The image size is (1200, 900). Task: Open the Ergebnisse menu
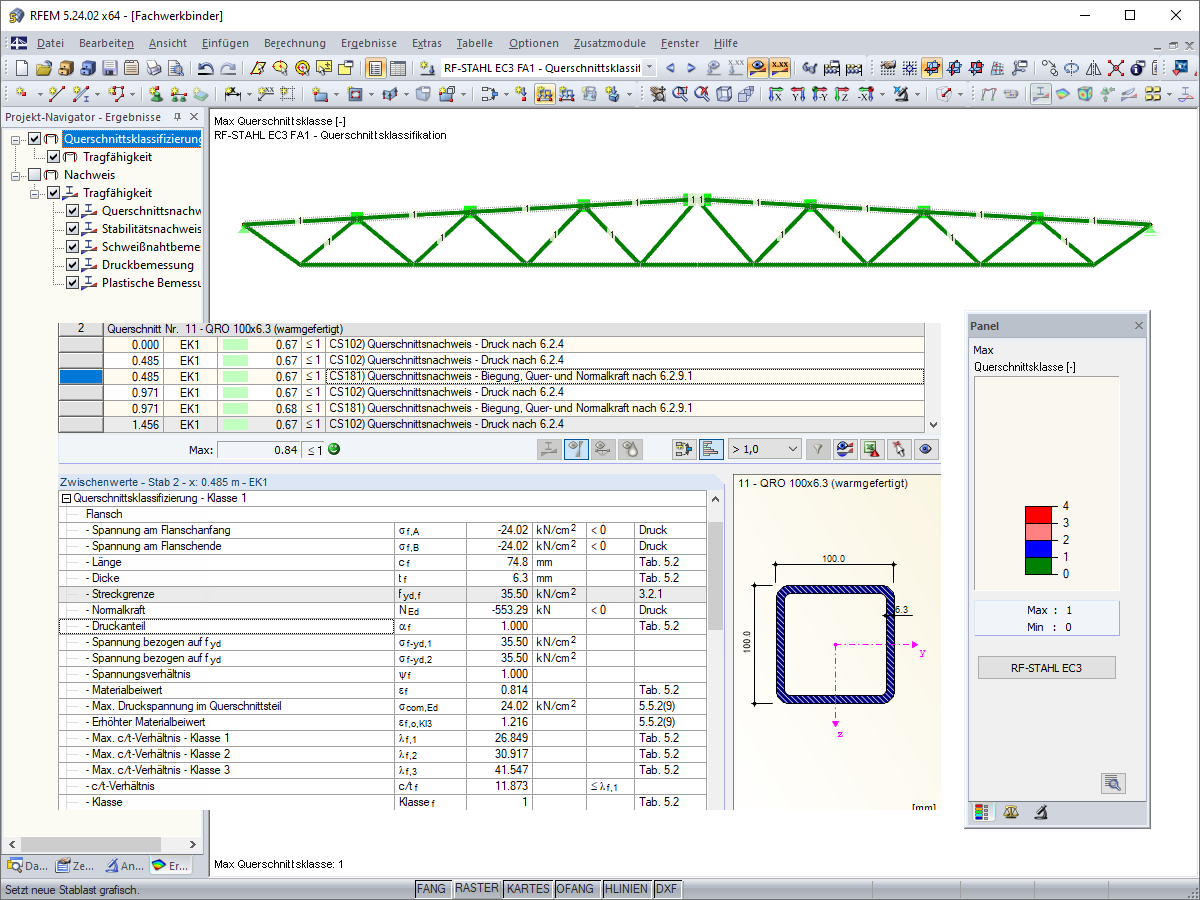(369, 43)
